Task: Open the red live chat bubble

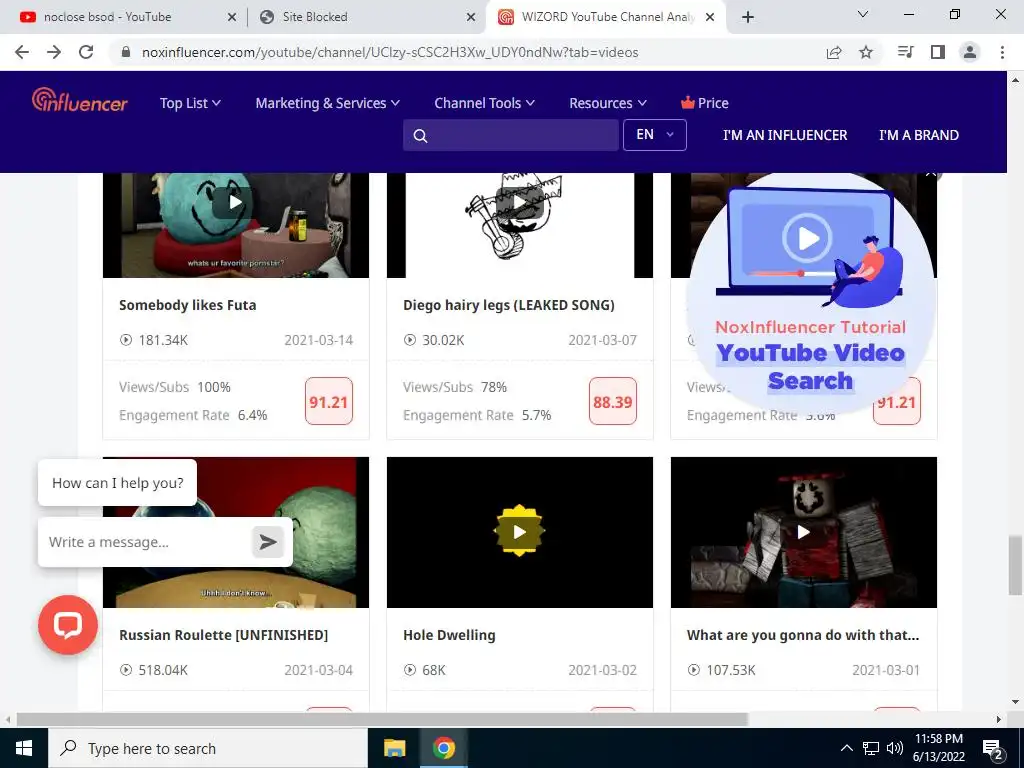Action: pyautogui.click(x=68, y=625)
